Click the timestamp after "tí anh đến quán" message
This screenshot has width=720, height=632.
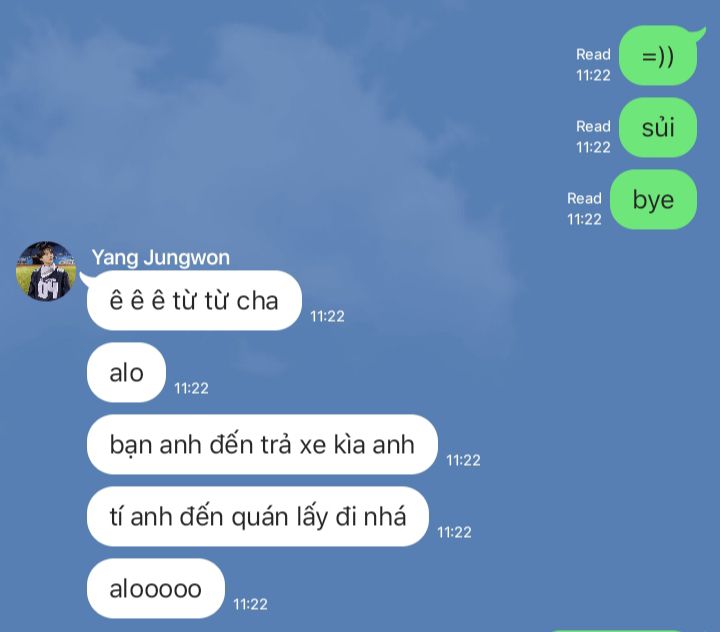[454, 532]
